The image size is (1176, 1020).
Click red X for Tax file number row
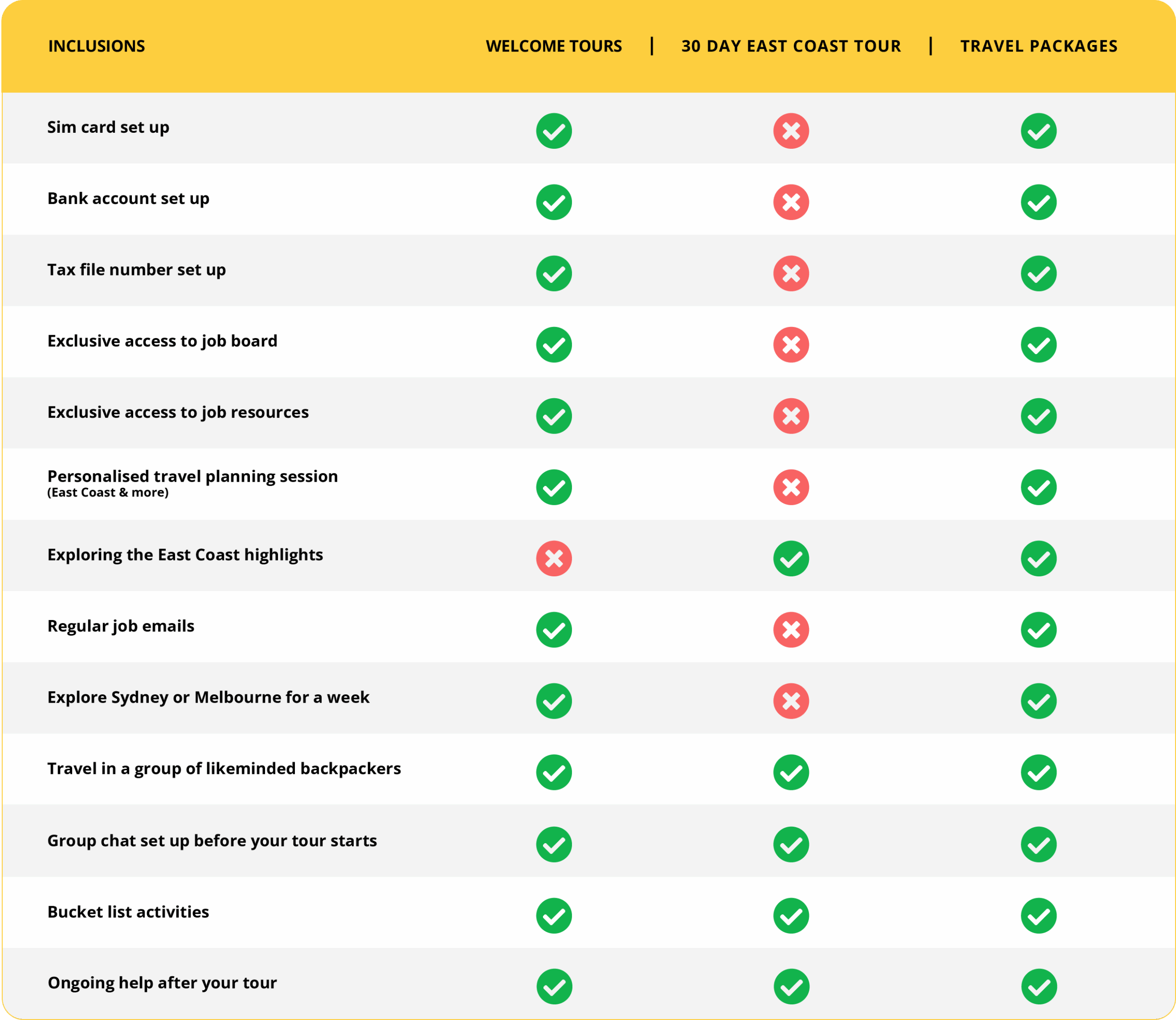click(791, 273)
